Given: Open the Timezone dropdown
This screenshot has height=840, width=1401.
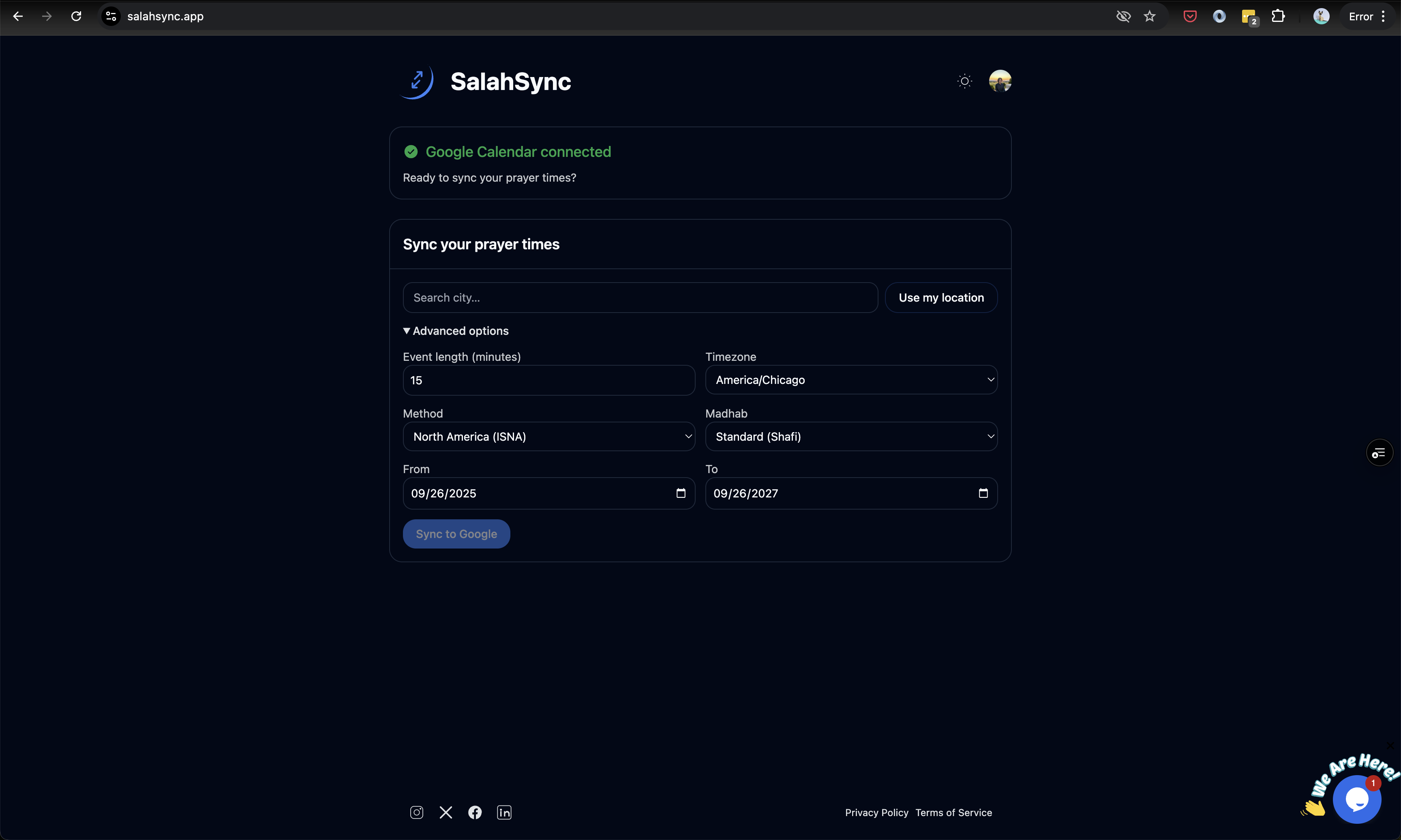Looking at the screenshot, I should [x=851, y=380].
